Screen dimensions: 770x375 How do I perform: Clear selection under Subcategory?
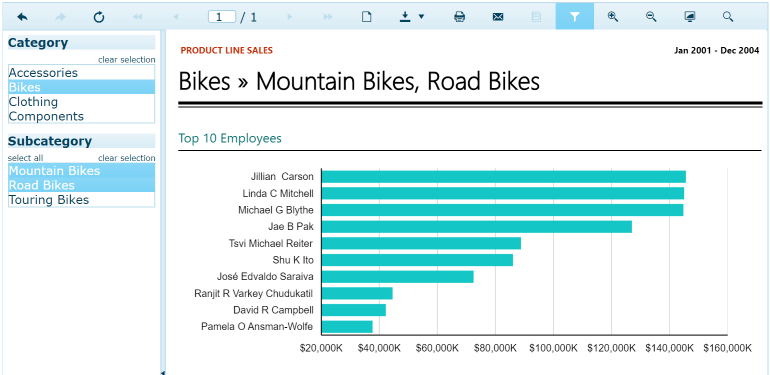(127, 158)
